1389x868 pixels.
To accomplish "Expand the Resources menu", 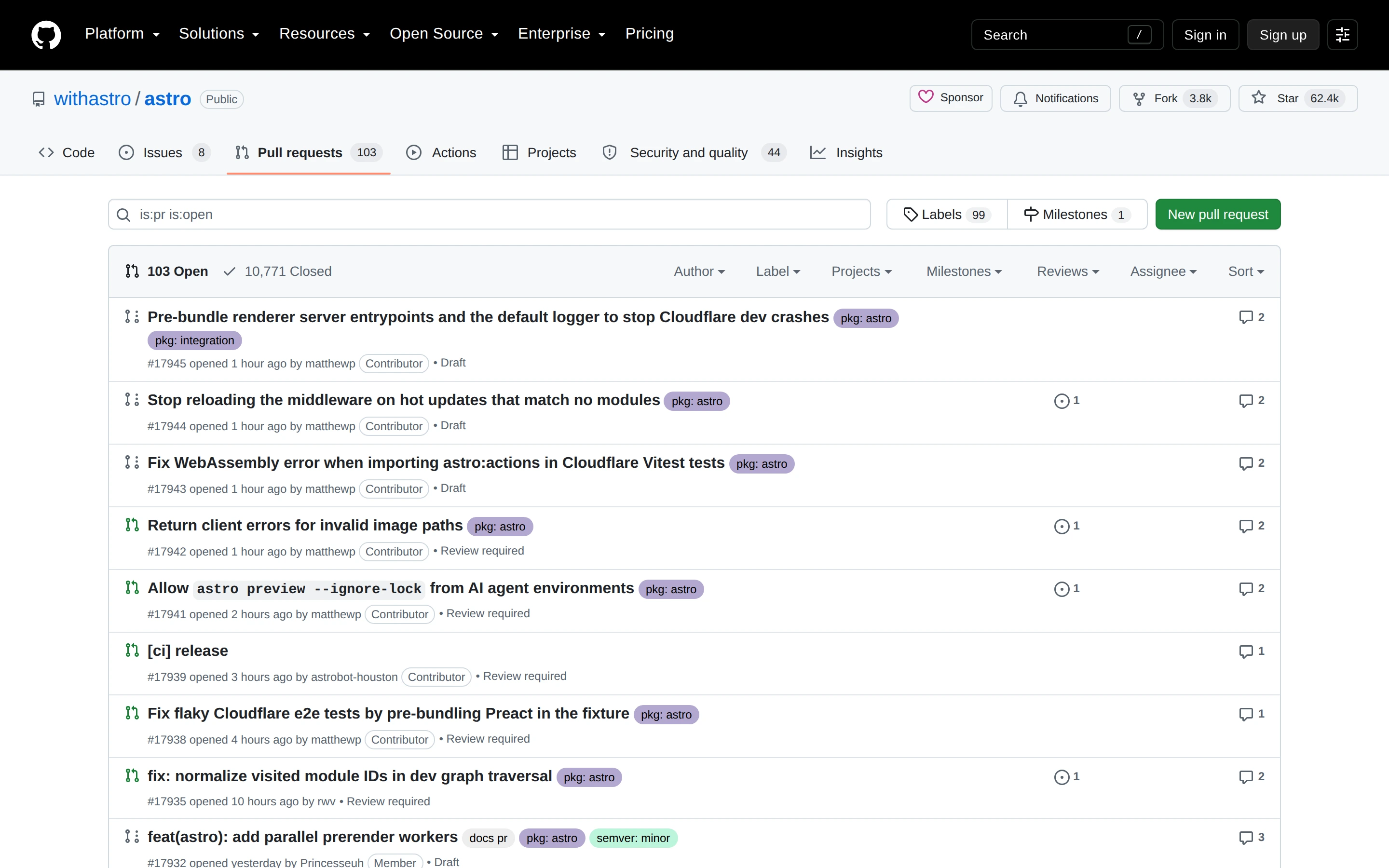I will point(324,34).
